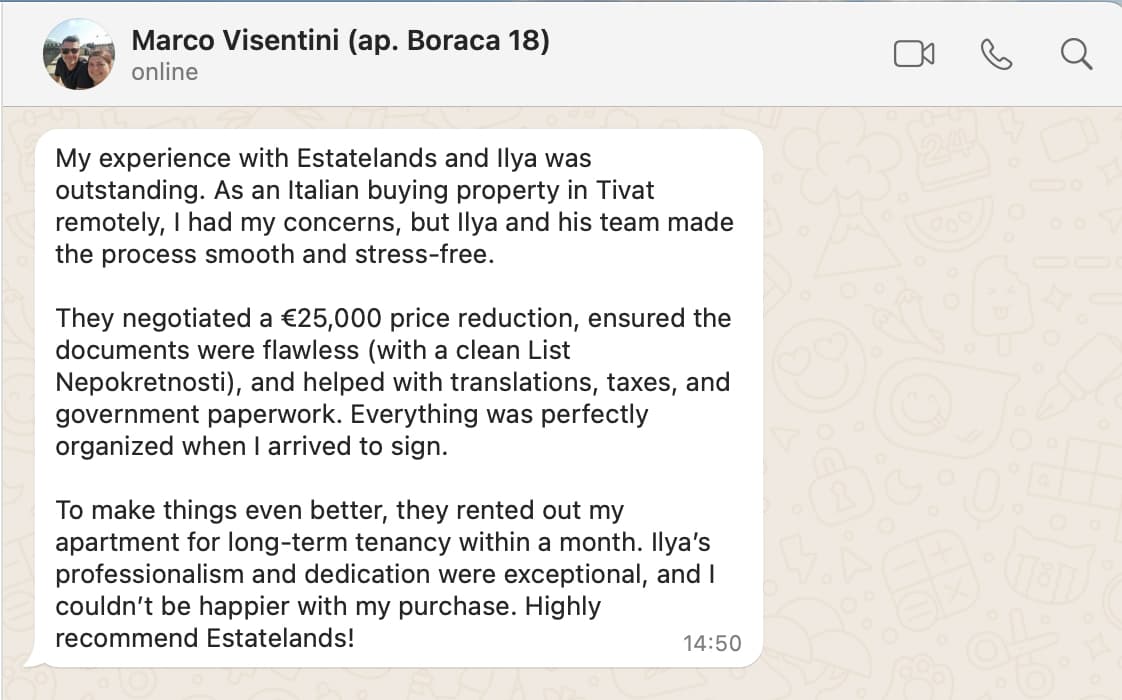Open the search in chat icon
The height and width of the screenshot is (700, 1122).
[x=1076, y=54]
